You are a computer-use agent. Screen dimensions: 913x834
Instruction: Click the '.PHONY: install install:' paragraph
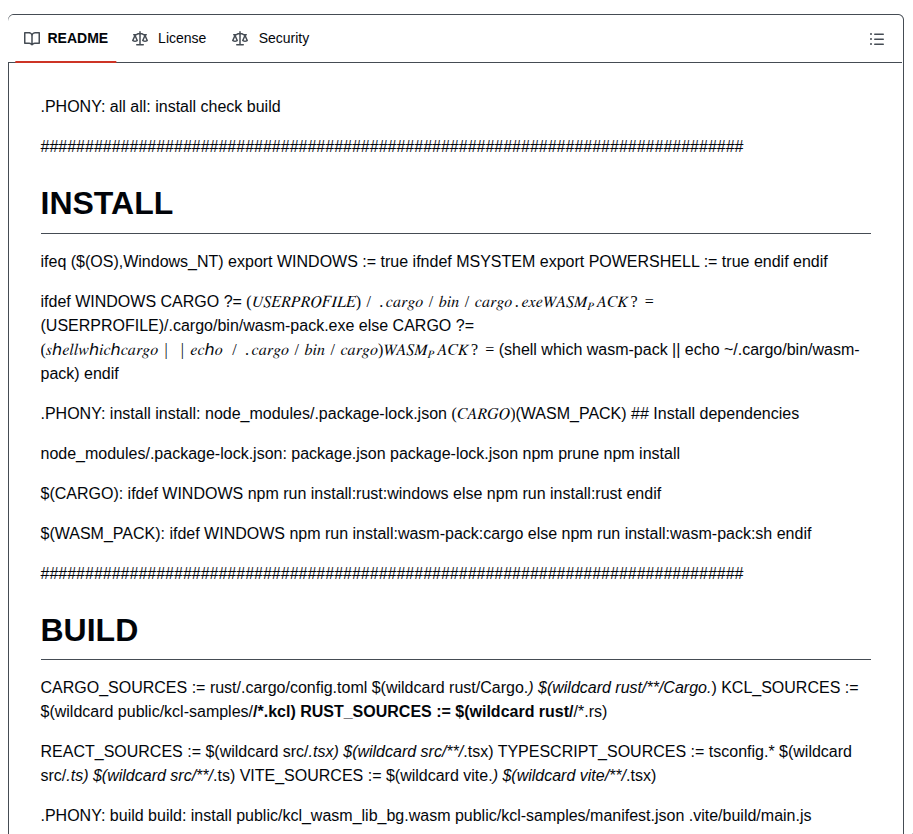click(x=419, y=414)
